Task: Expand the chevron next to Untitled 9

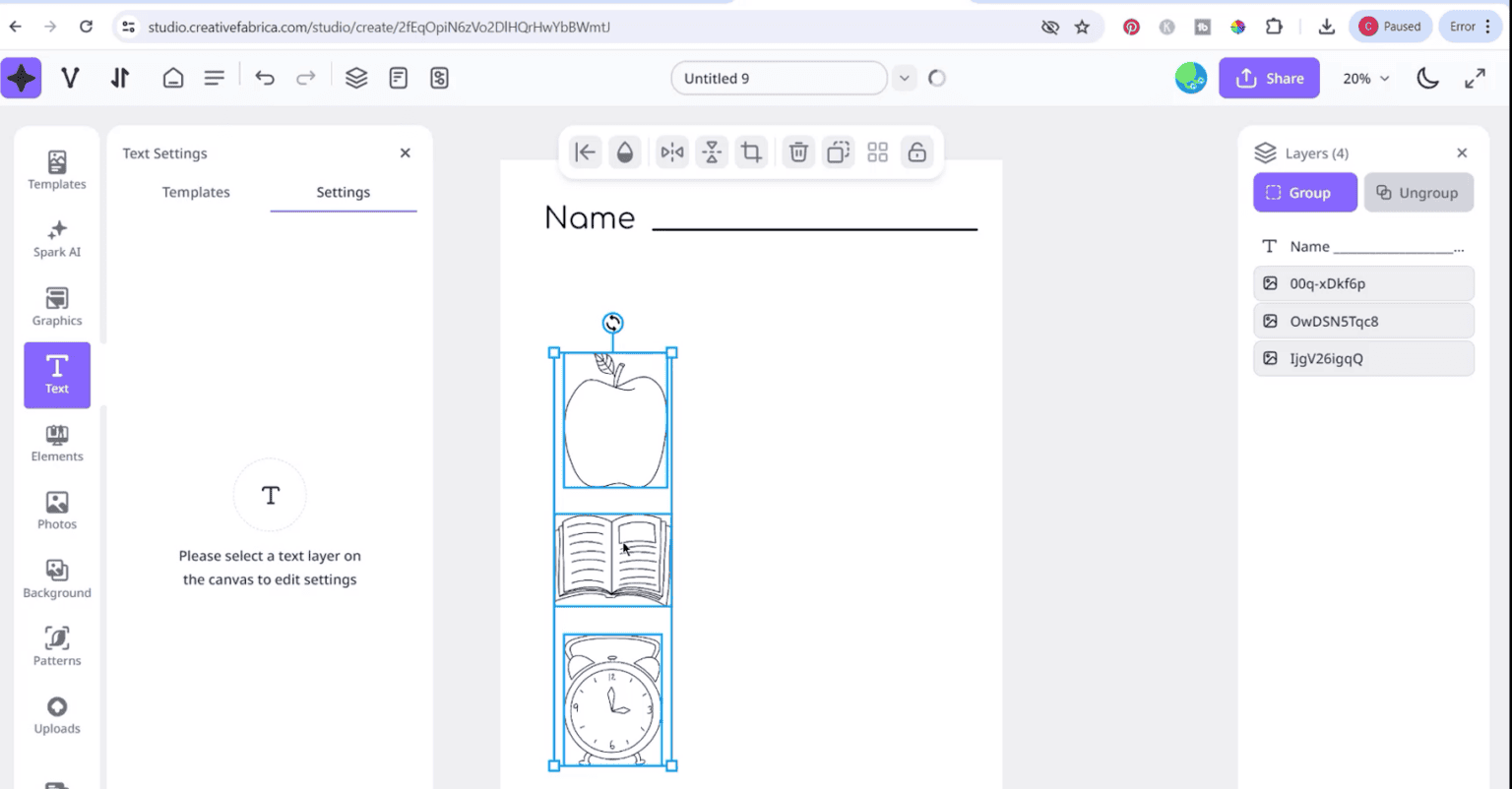Action: (904, 78)
